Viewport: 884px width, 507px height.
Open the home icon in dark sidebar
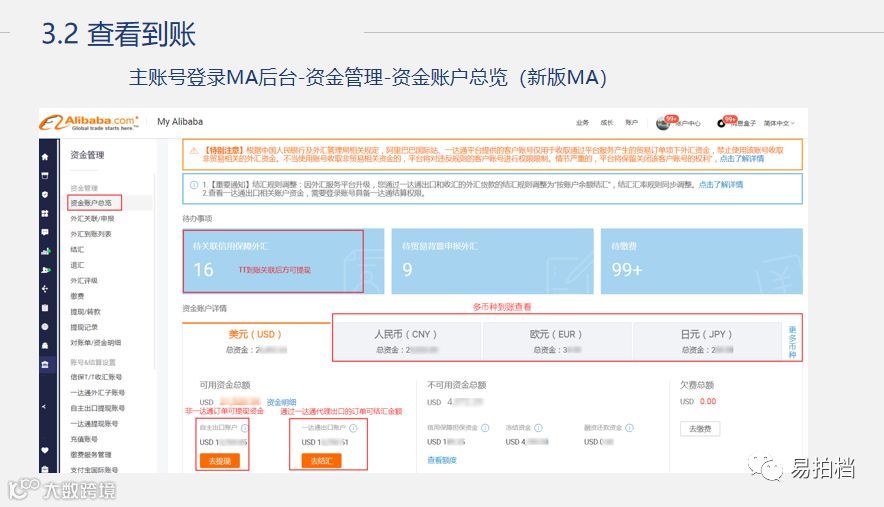pos(45,157)
